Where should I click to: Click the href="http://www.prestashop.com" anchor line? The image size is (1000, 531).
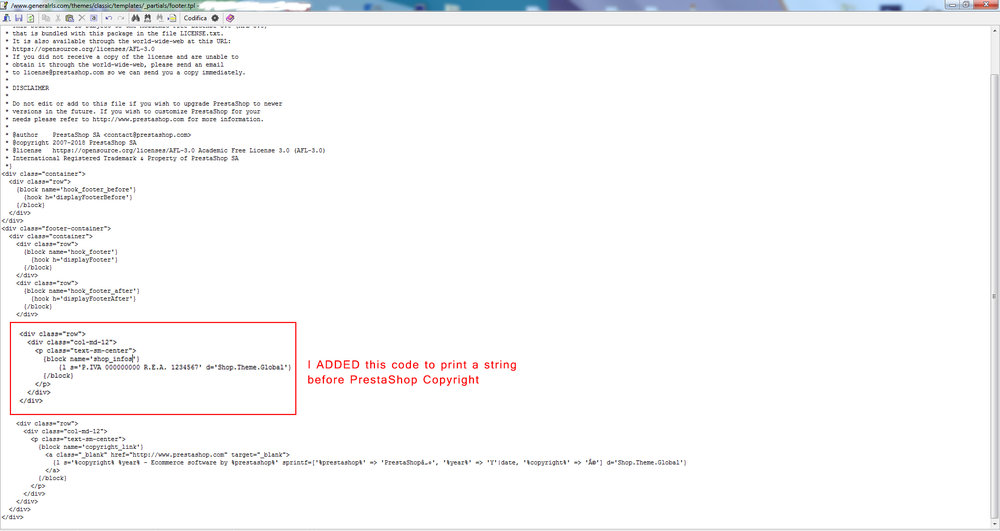coord(167,455)
